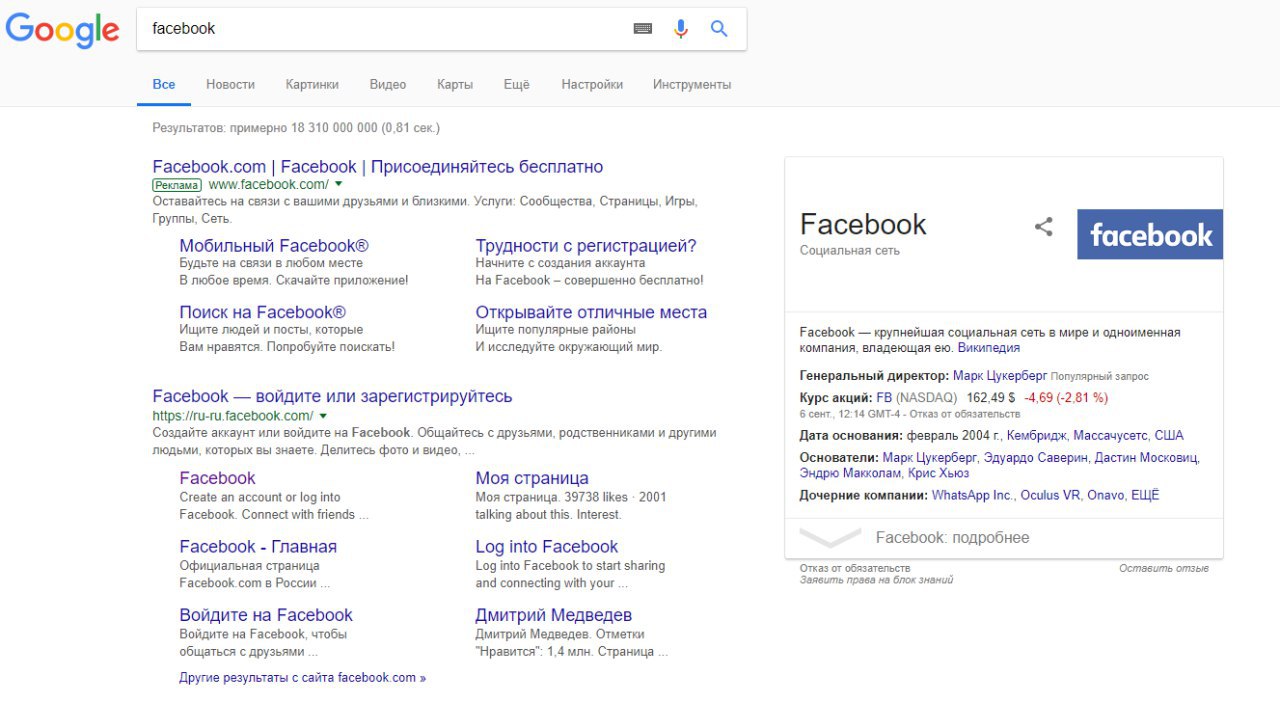The height and width of the screenshot is (702, 1280).
Task: Open the on-screen keyboard icon
Action: click(643, 29)
